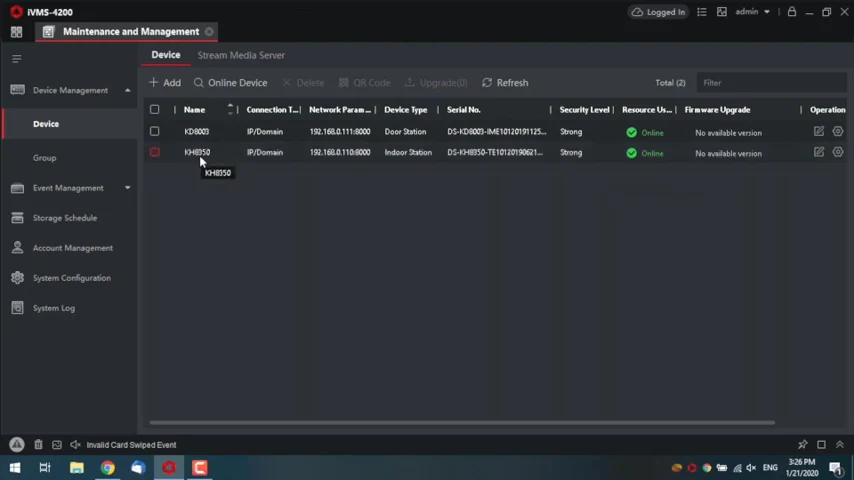Click the Serial No. column header
The image size is (854, 480).
pyautogui.click(x=463, y=110)
